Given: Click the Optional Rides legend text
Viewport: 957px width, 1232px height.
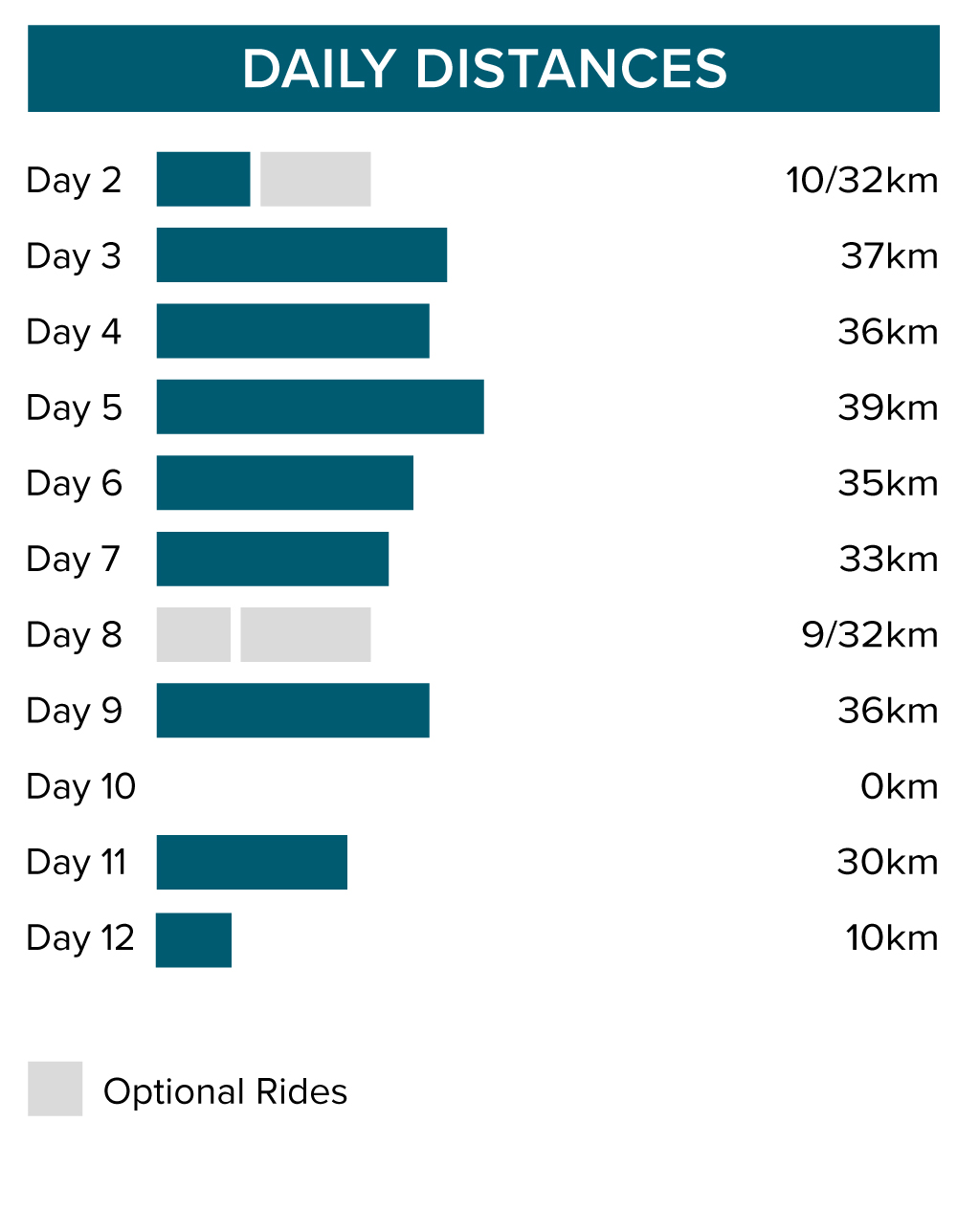Looking at the screenshot, I should click(x=225, y=1091).
